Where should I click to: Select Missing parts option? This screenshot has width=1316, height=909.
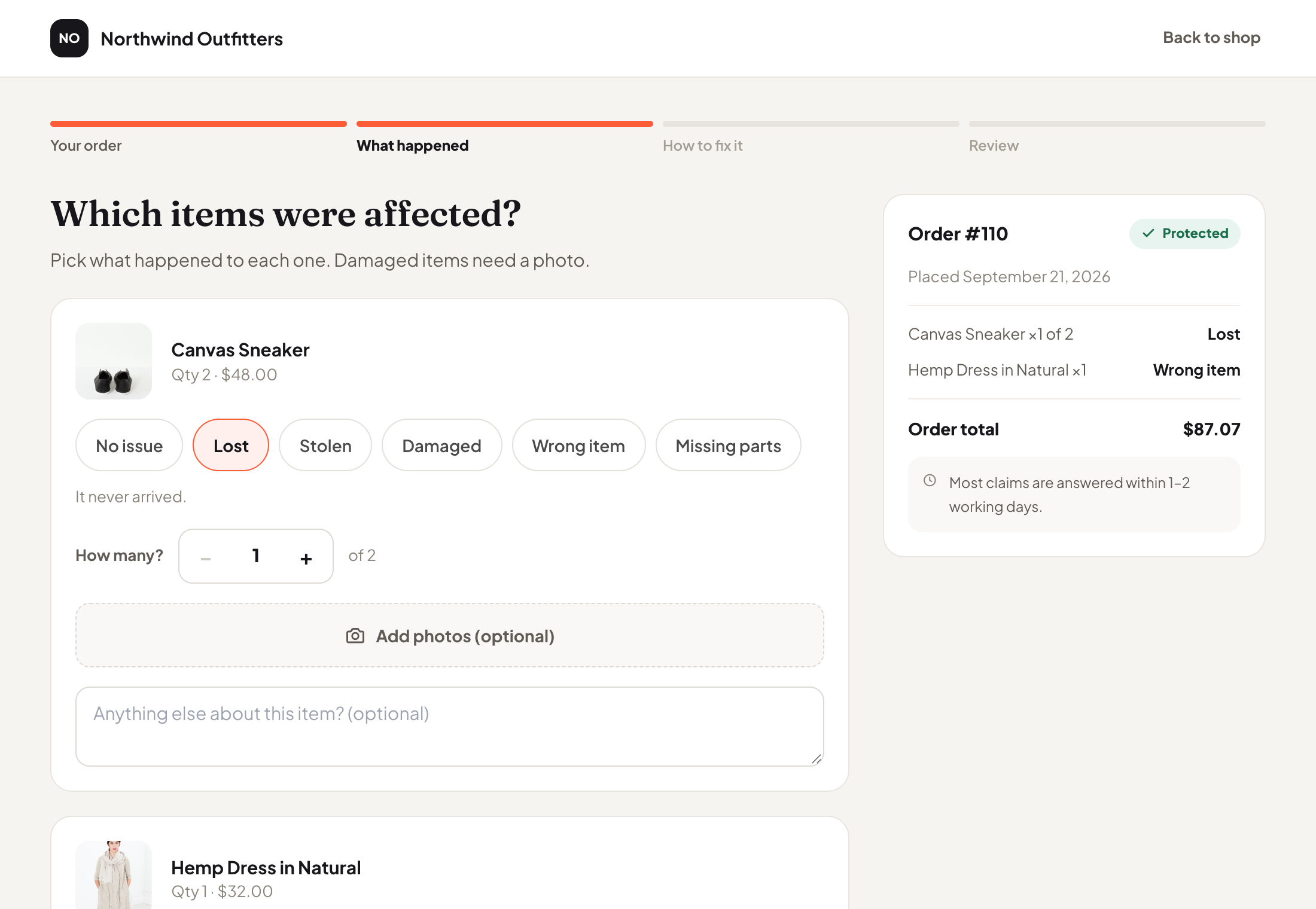[728, 446]
